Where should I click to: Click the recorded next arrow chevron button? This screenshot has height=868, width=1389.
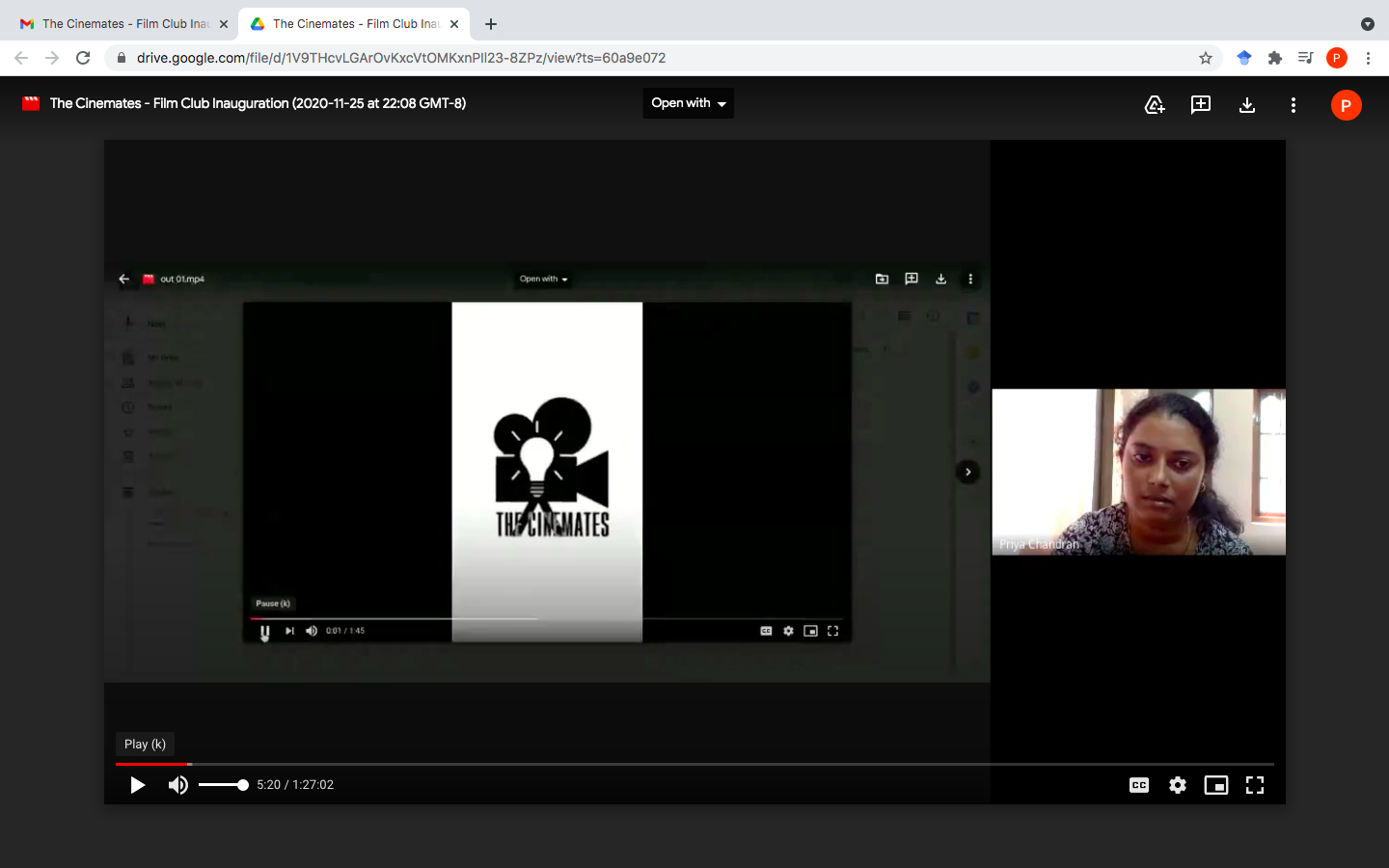[968, 472]
